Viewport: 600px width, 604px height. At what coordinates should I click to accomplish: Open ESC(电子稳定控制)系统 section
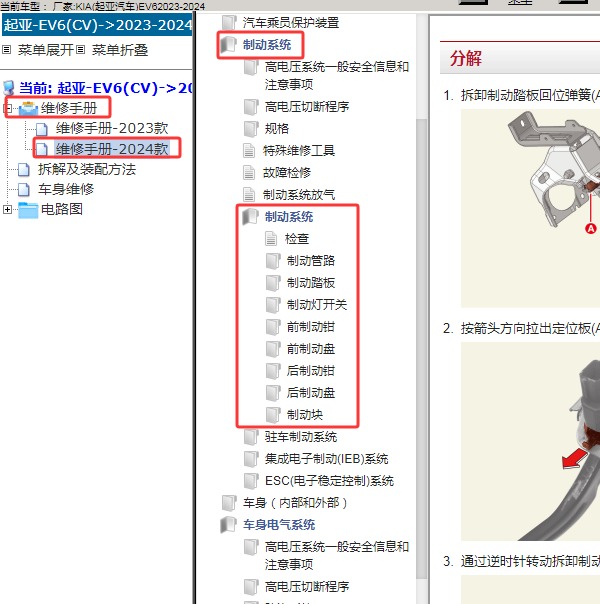[x=329, y=481]
